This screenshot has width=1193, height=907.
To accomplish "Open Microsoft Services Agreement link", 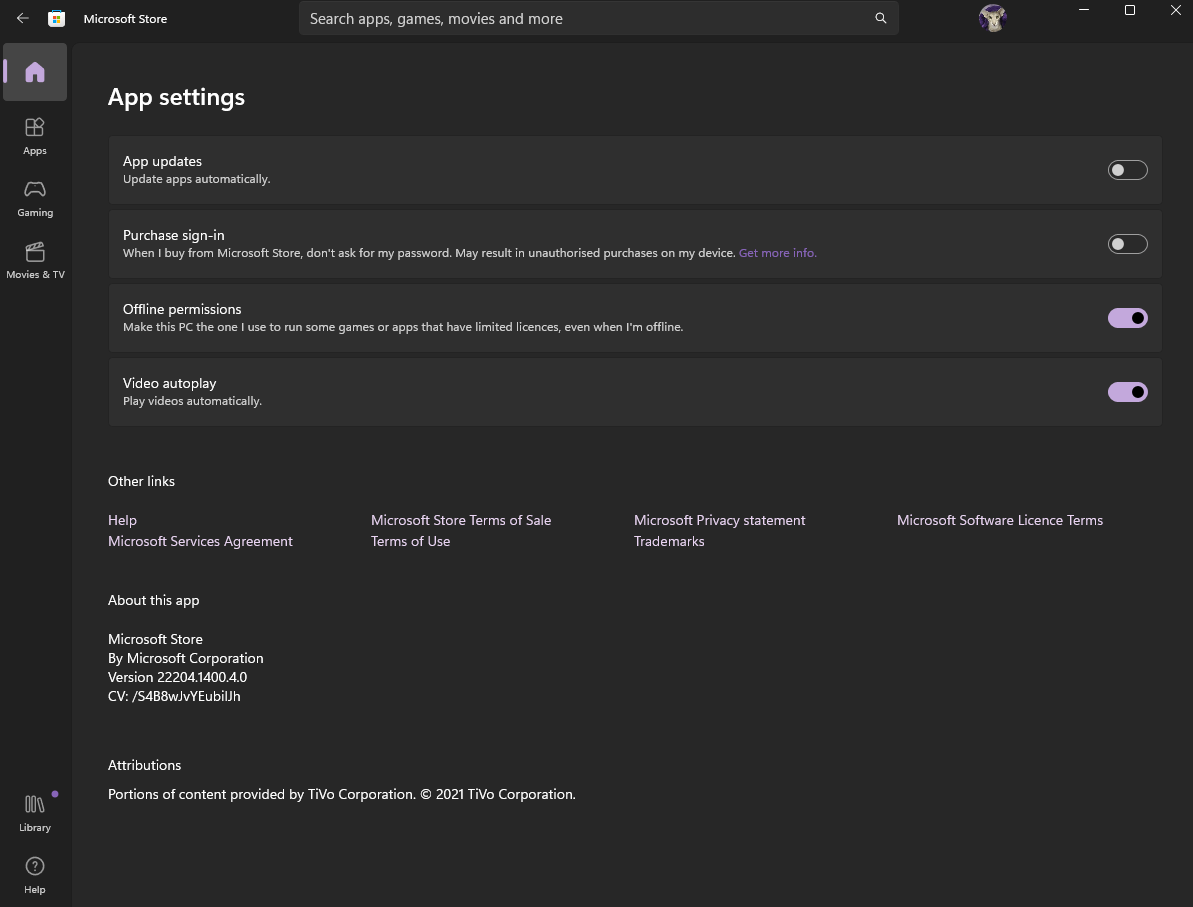I will coord(200,541).
